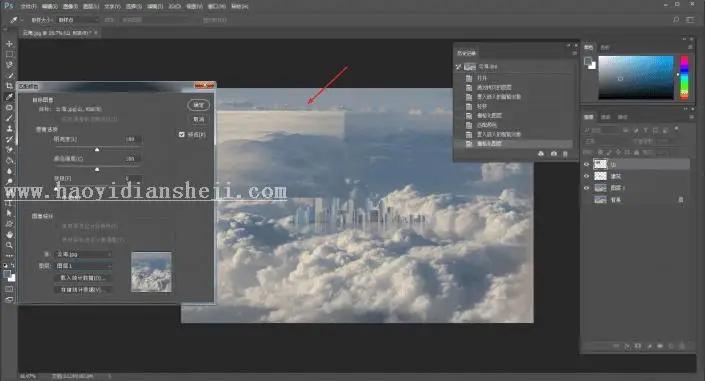The width and height of the screenshot is (705, 381).
Task: Select the Rectangular Marquee tool
Action: point(9,54)
